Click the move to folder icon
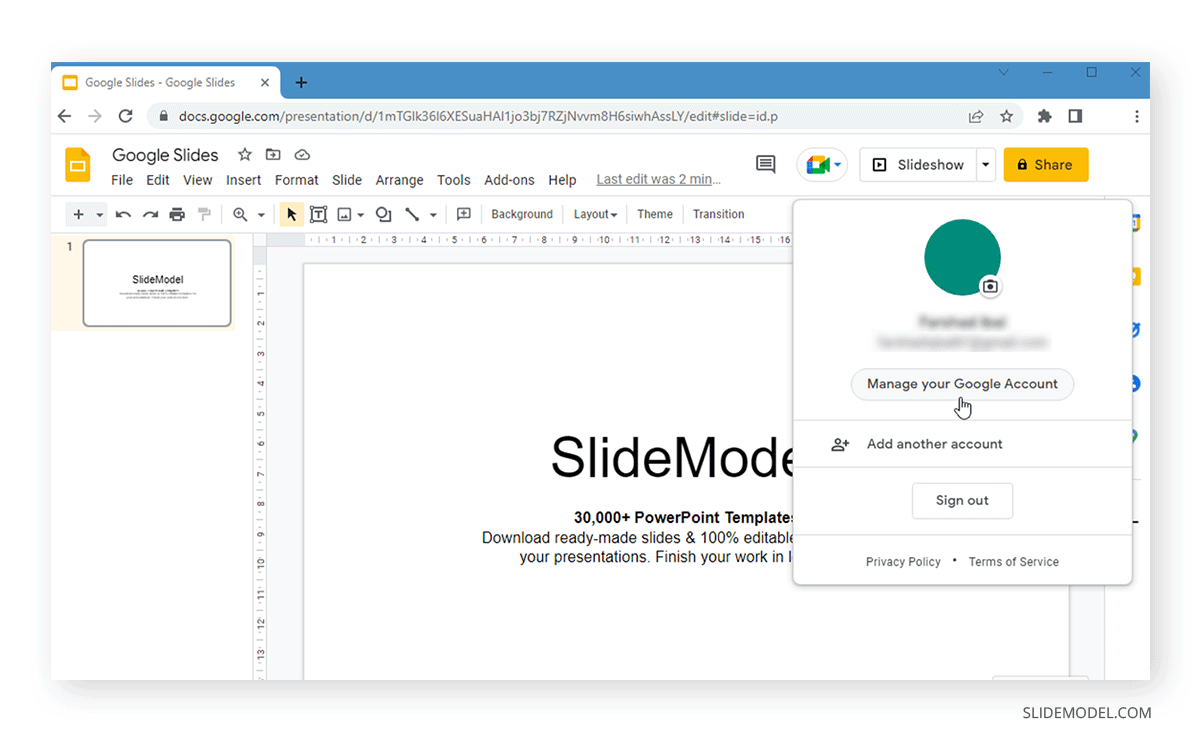The width and height of the screenshot is (1200, 743). pos(273,155)
